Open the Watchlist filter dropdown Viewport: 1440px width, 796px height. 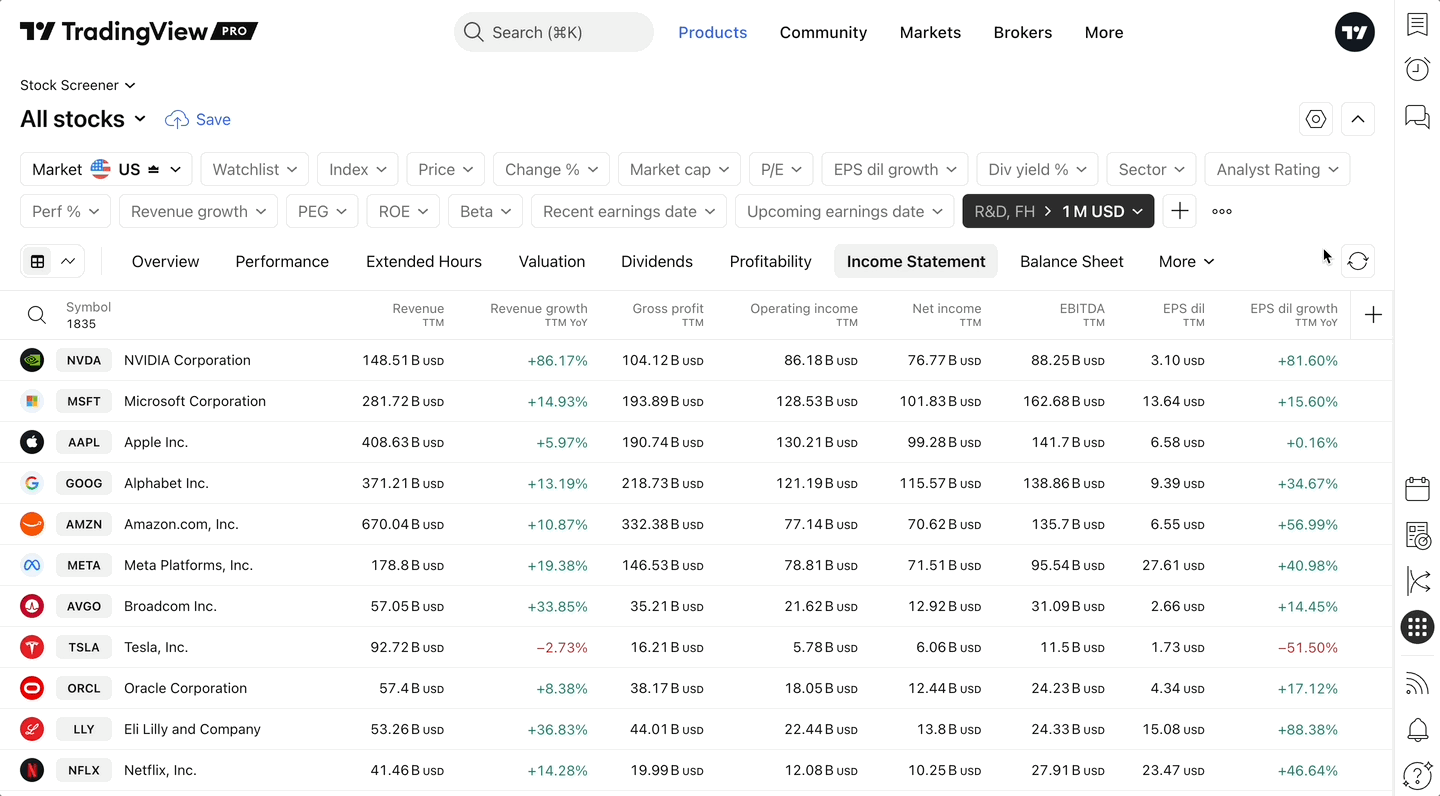(x=254, y=169)
